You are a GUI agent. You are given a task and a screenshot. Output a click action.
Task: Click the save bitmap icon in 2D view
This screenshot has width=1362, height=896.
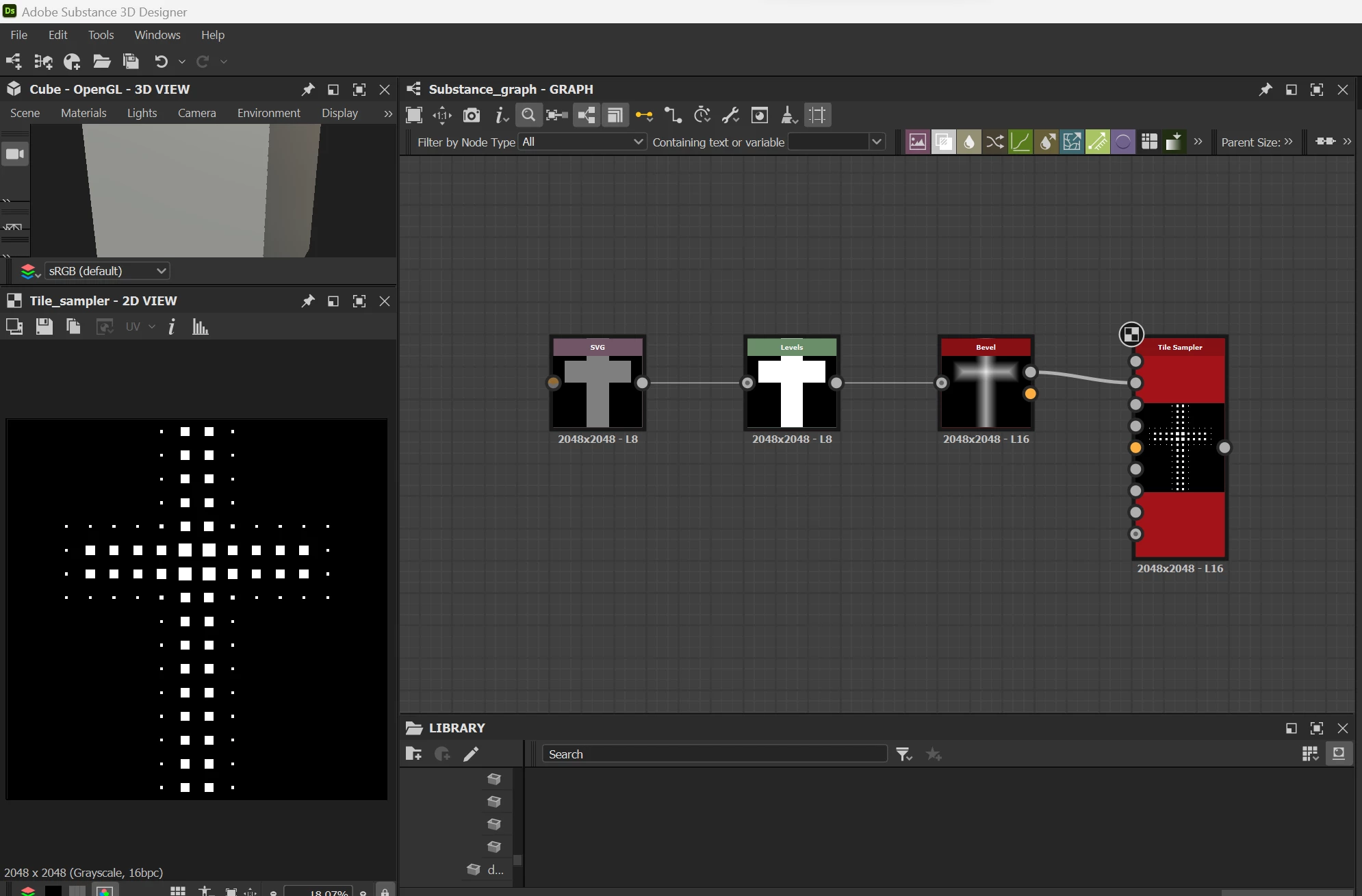pyautogui.click(x=44, y=327)
